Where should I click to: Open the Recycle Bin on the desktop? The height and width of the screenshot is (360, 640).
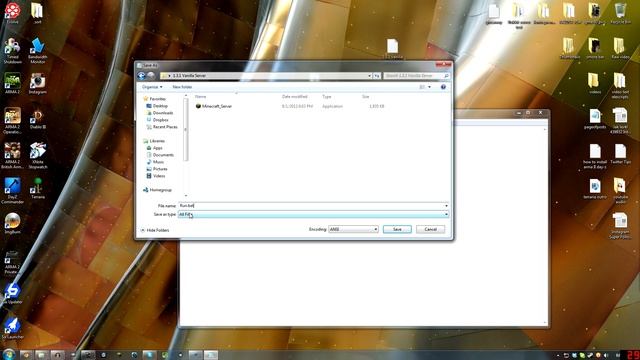(620, 13)
